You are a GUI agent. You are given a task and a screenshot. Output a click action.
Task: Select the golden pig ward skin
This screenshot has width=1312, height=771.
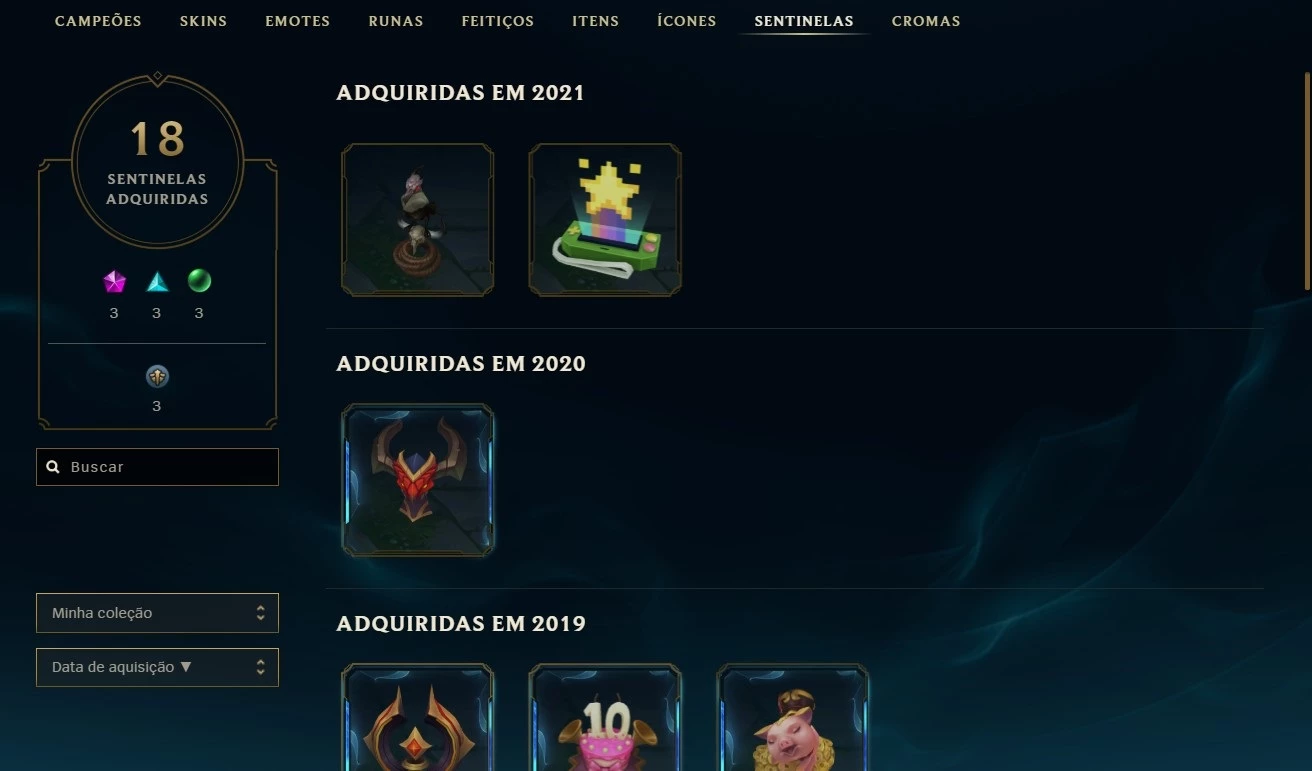click(793, 717)
